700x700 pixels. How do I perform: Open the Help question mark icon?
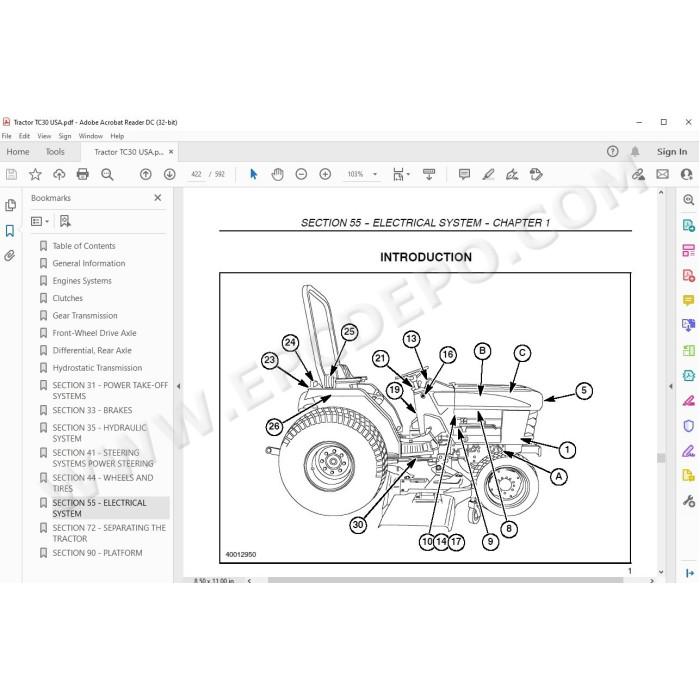point(612,151)
